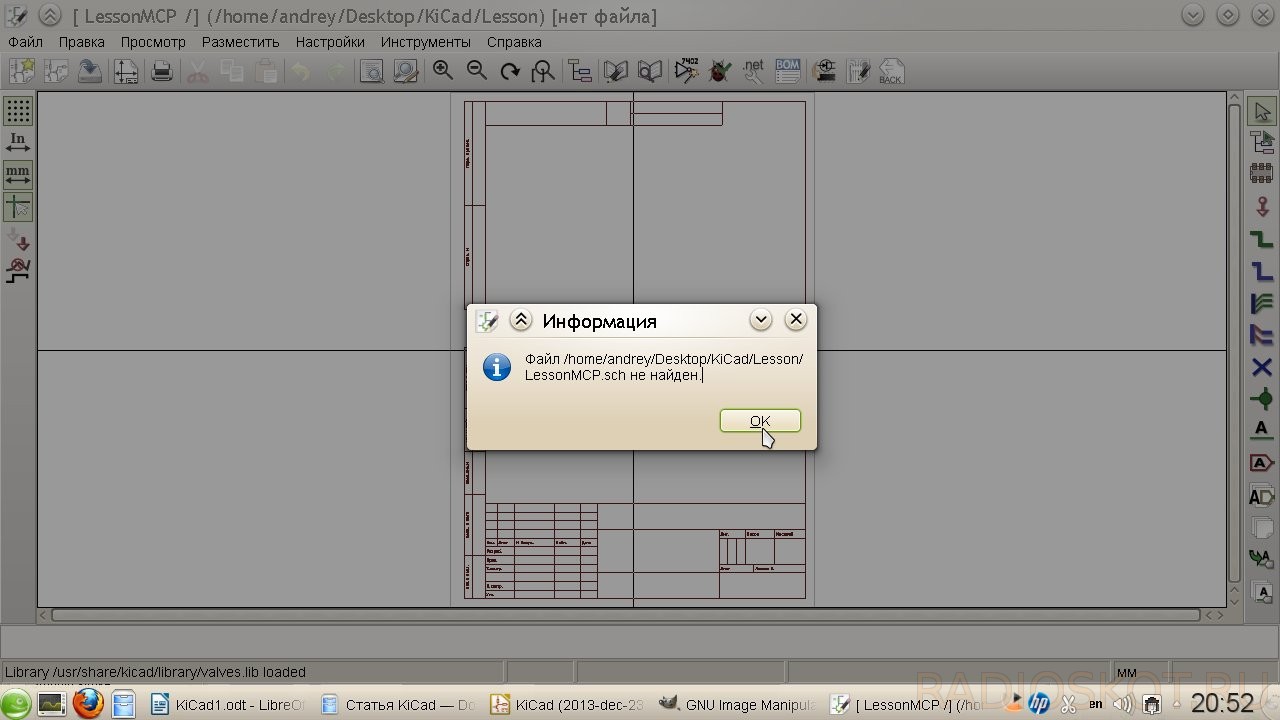Viewport: 1280px width, 720px height.
Task: Click the CvPcb footprint assignment icon
Action: [824, 71]
